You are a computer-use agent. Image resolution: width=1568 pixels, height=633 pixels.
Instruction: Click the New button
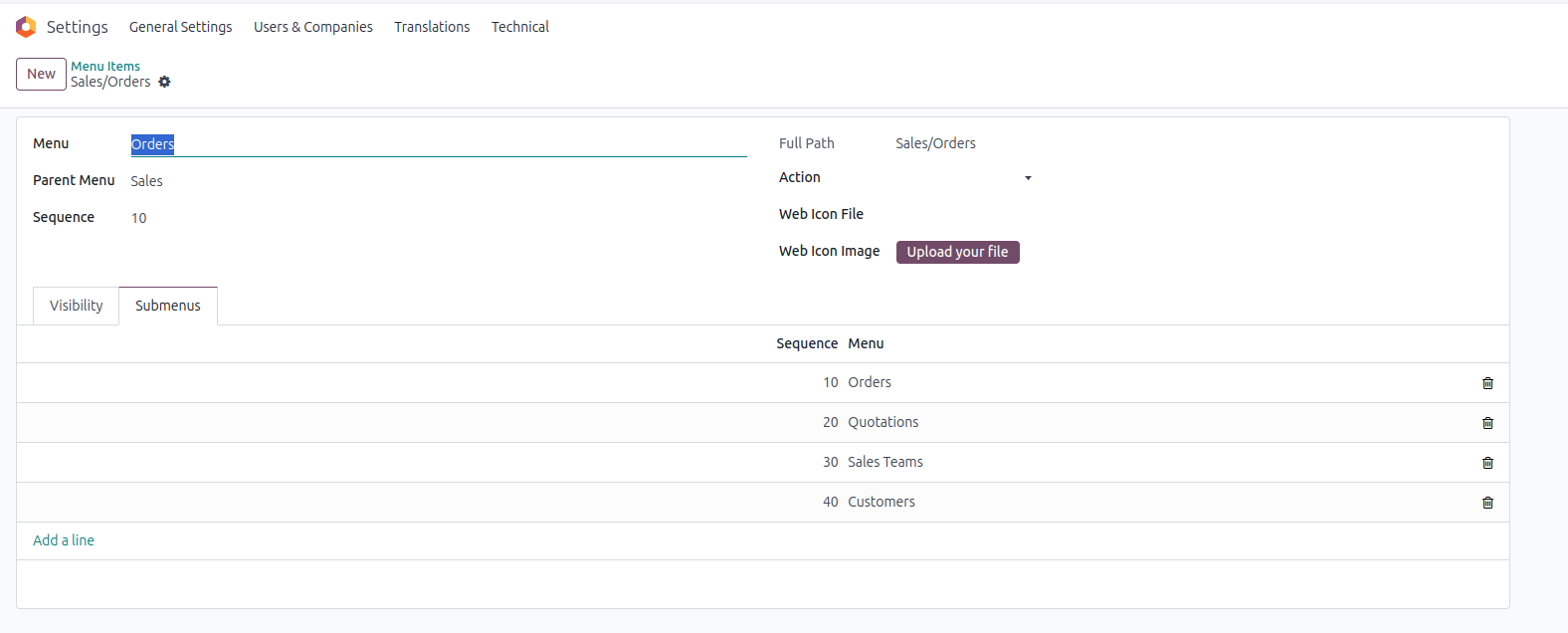[41, 74]
